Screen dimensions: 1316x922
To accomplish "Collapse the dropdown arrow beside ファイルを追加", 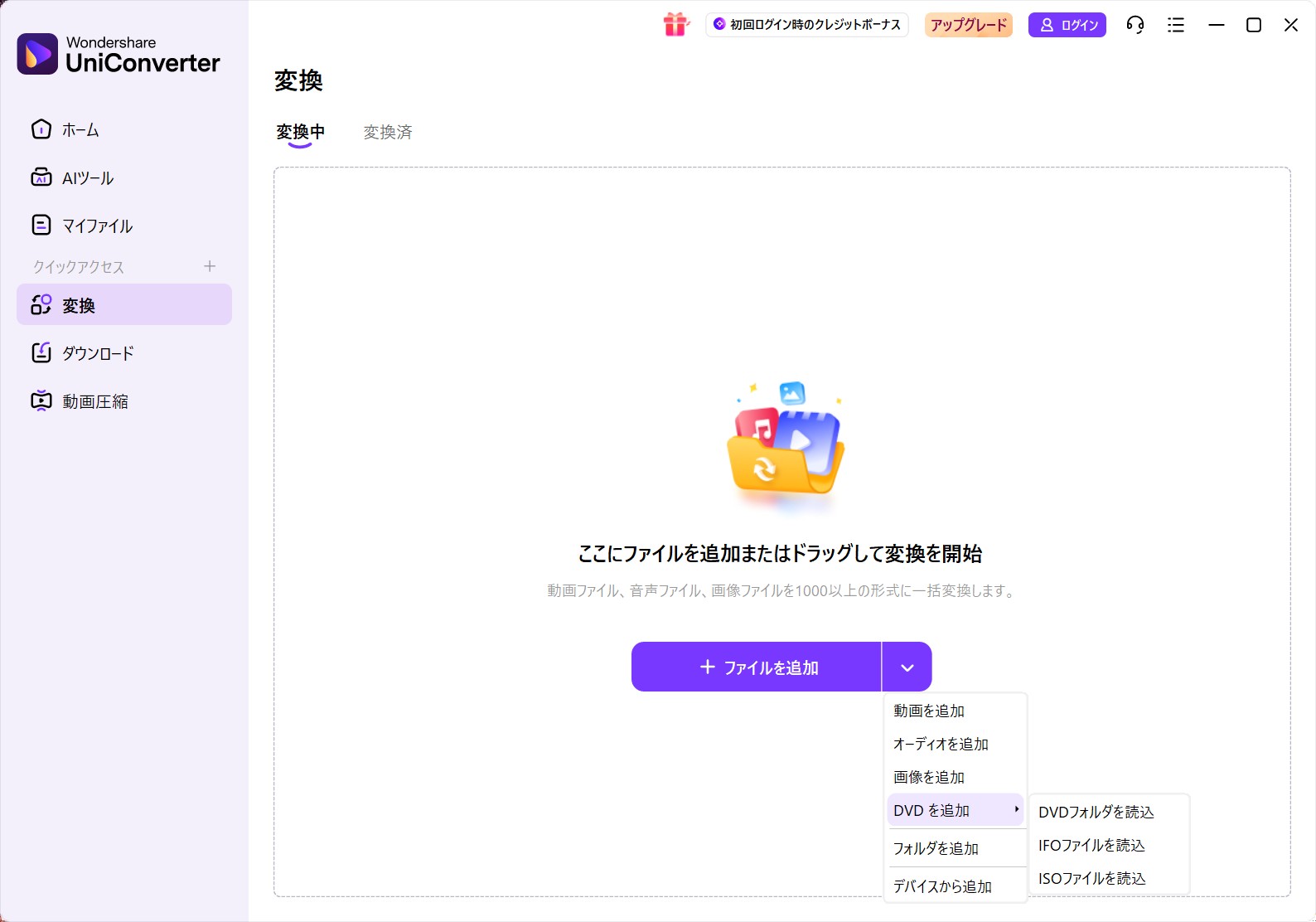I will [907, 667].
